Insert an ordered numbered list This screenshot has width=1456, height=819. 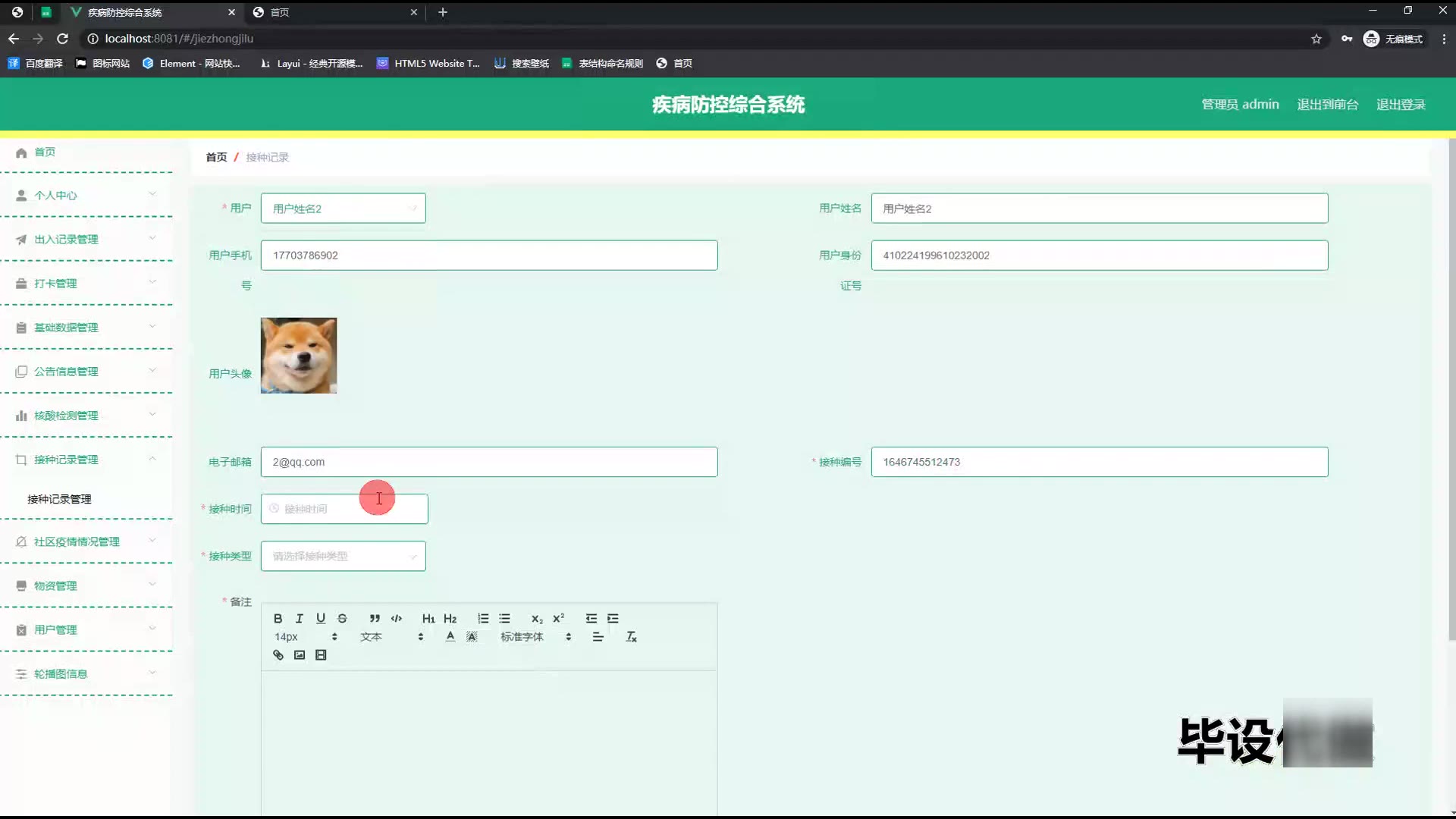(483, 619)
